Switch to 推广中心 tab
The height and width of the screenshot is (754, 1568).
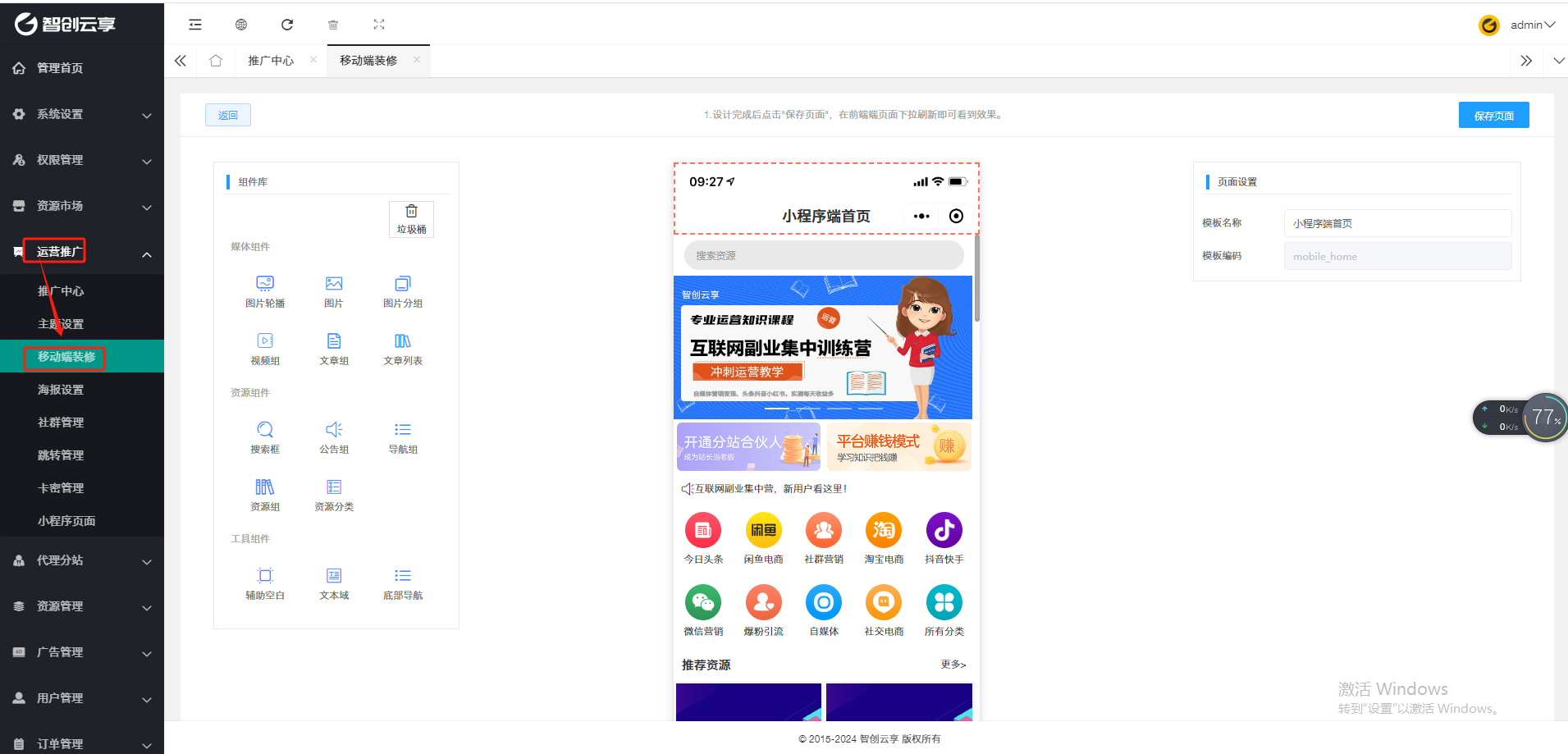271,61
